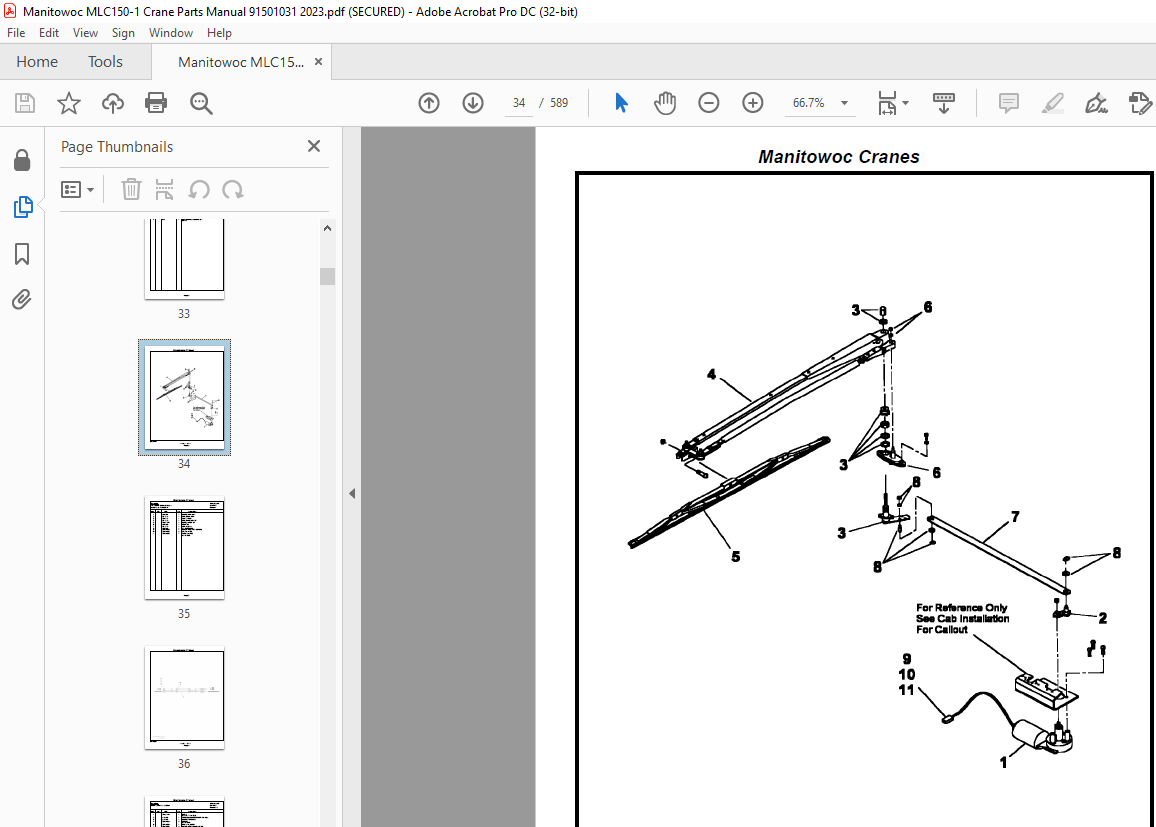
Task: Add a sticky note comment
Action: pos(1009,103)
